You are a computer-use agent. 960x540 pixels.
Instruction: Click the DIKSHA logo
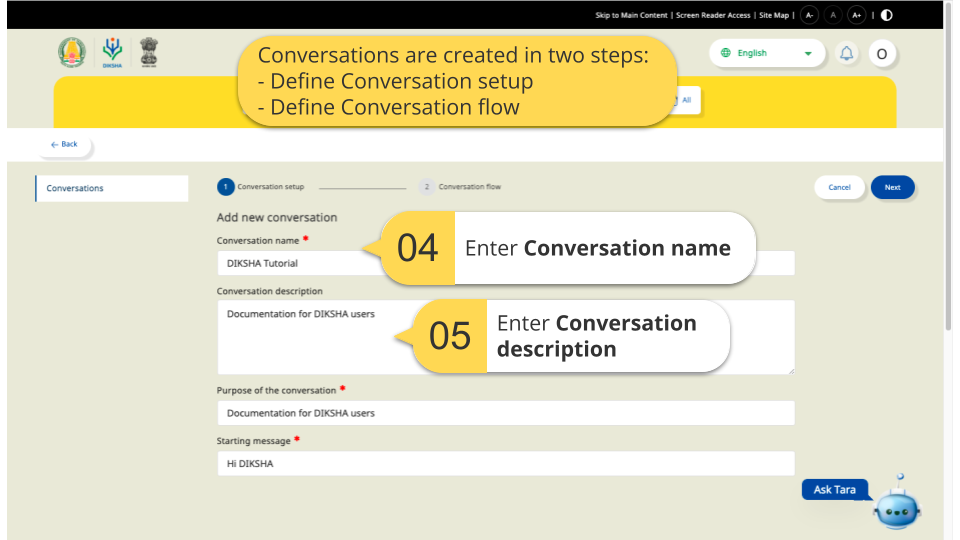click(x=112, y=53)
